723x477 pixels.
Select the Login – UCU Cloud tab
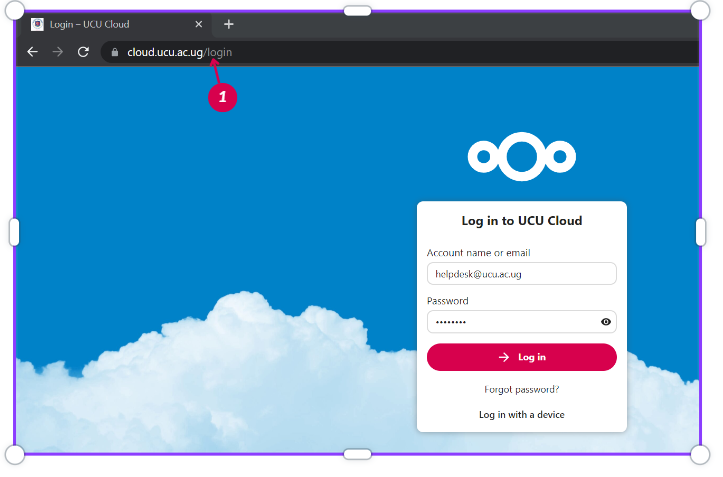[117, 24]
